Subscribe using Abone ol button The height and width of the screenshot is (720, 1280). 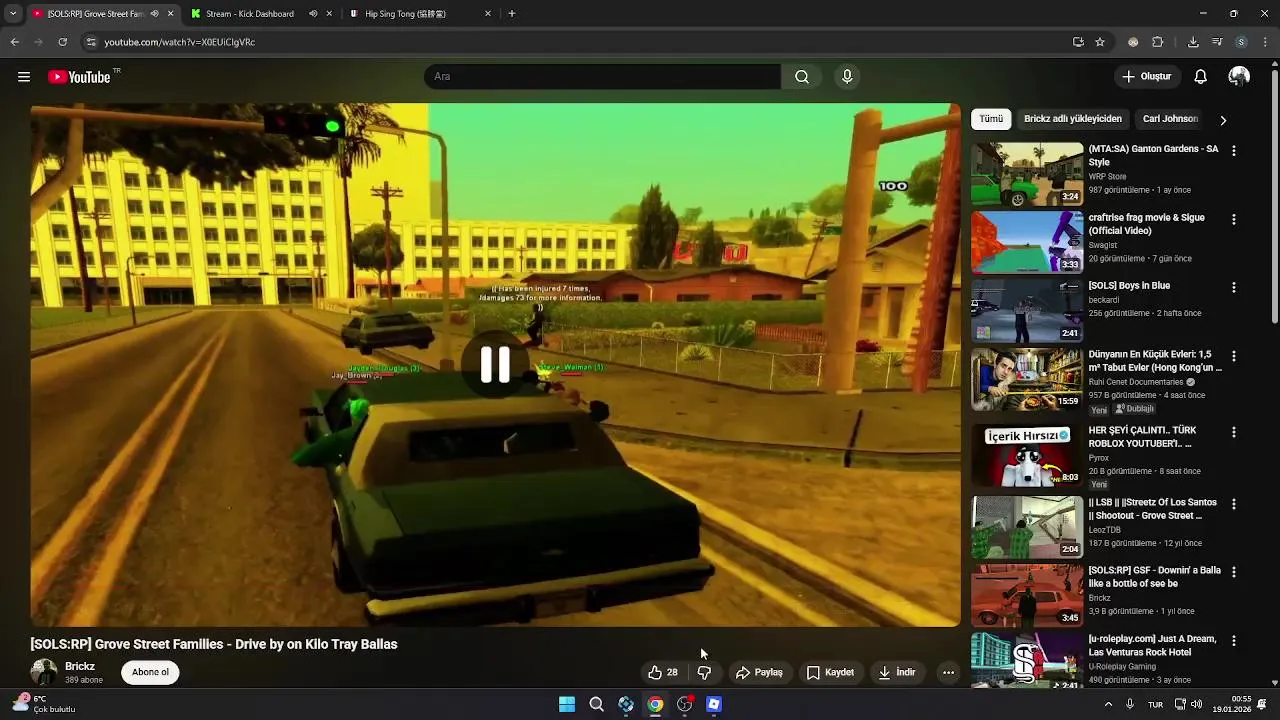coord(150,672)
